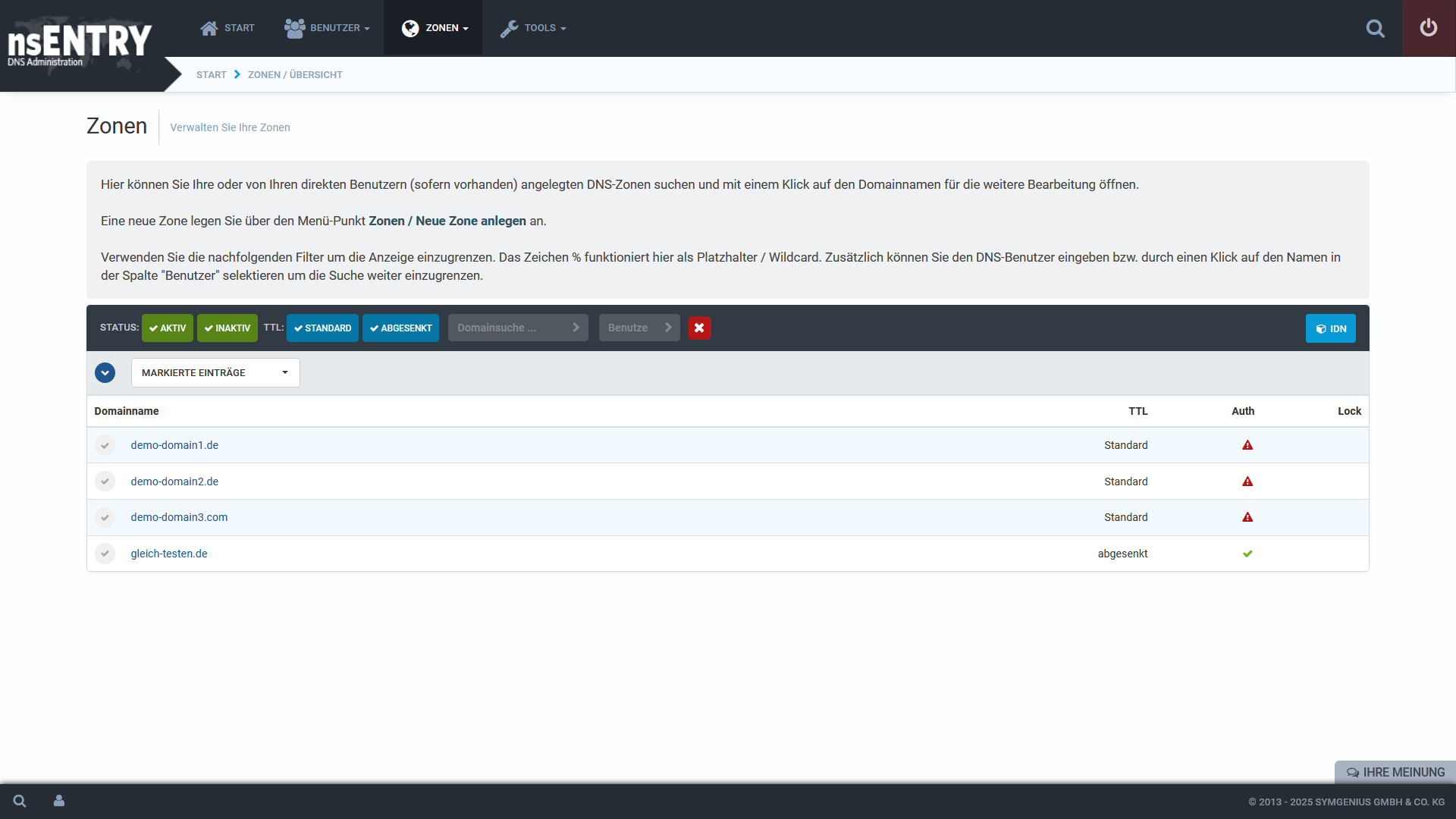Click the nsENTRY logo
Viewport: 1456px width, 819px height.
(x=80, y=43)
